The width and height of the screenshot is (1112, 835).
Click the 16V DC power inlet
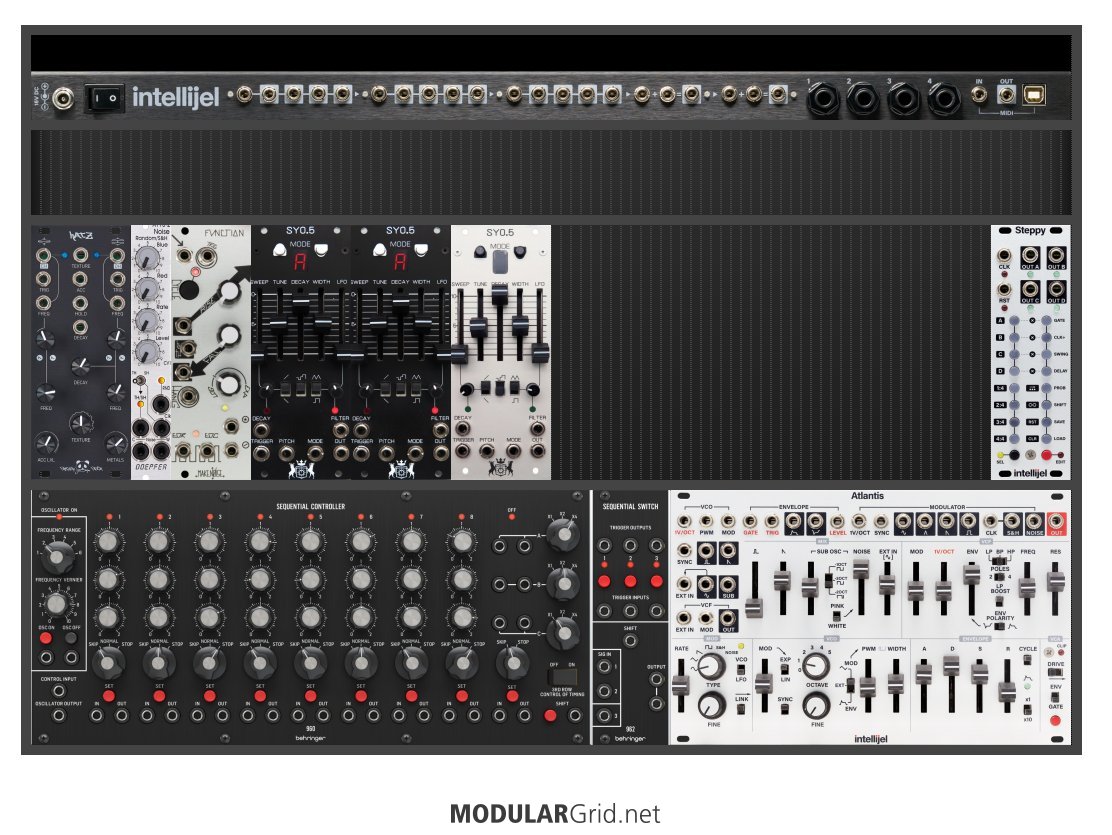(64, 97)
